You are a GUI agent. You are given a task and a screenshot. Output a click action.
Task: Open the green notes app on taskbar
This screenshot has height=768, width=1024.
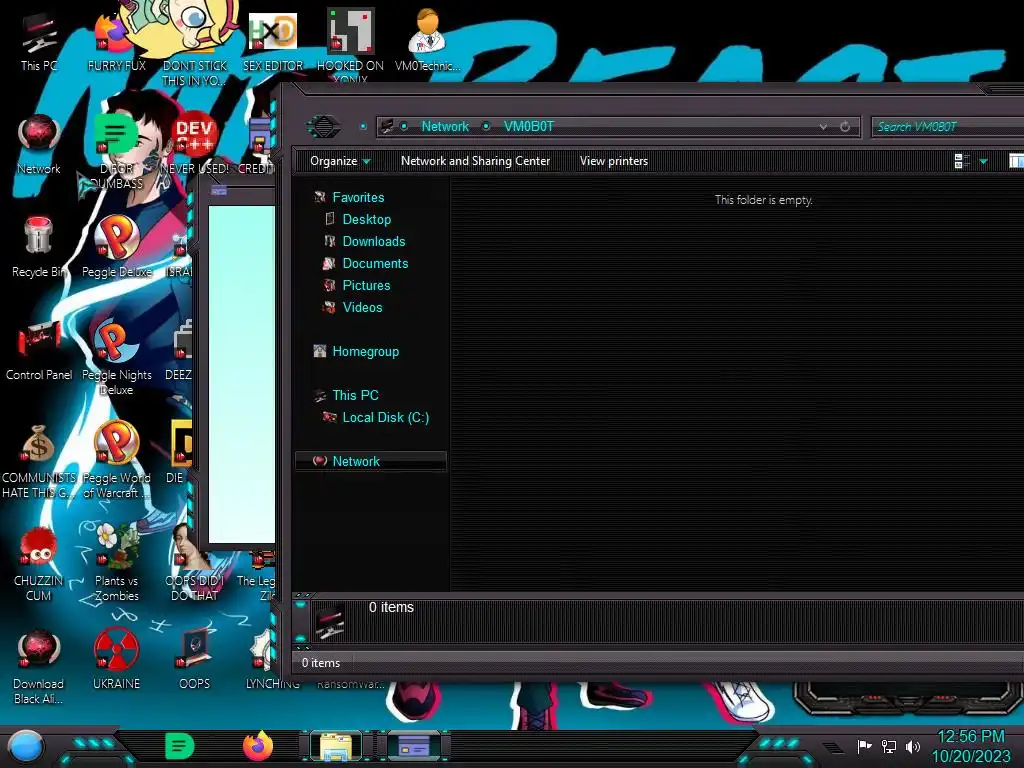coord(179,746)
